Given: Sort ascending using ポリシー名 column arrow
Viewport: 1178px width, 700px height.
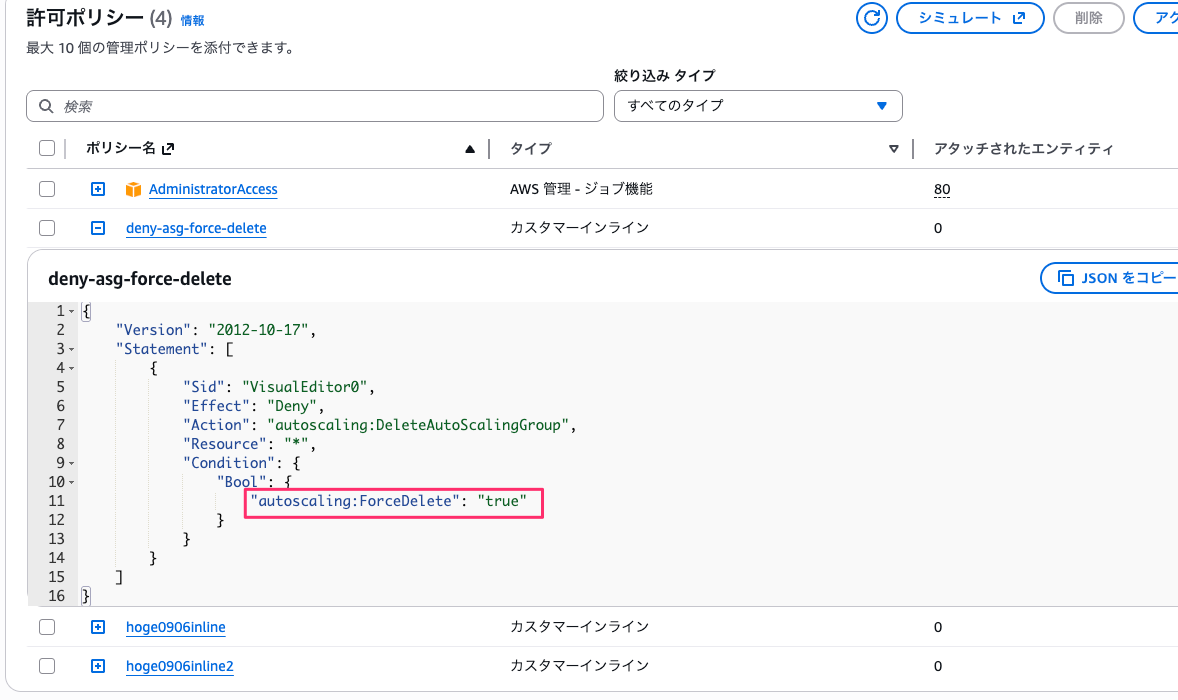Looking at the screenshot, I should pyautogui.click(x=470, y=149).
